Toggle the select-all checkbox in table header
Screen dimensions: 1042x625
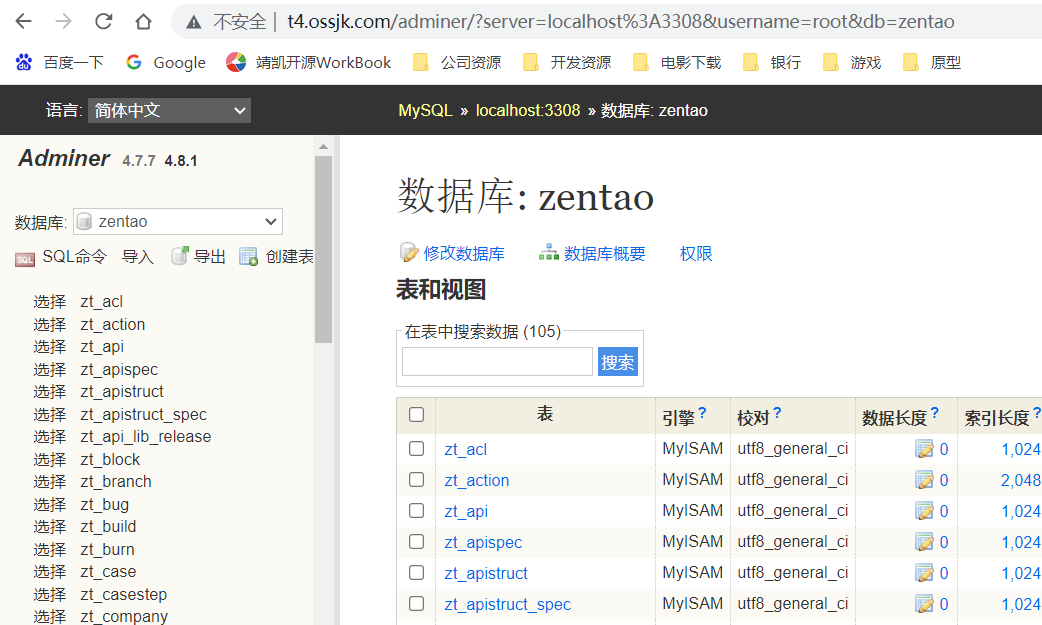(416, 415)
